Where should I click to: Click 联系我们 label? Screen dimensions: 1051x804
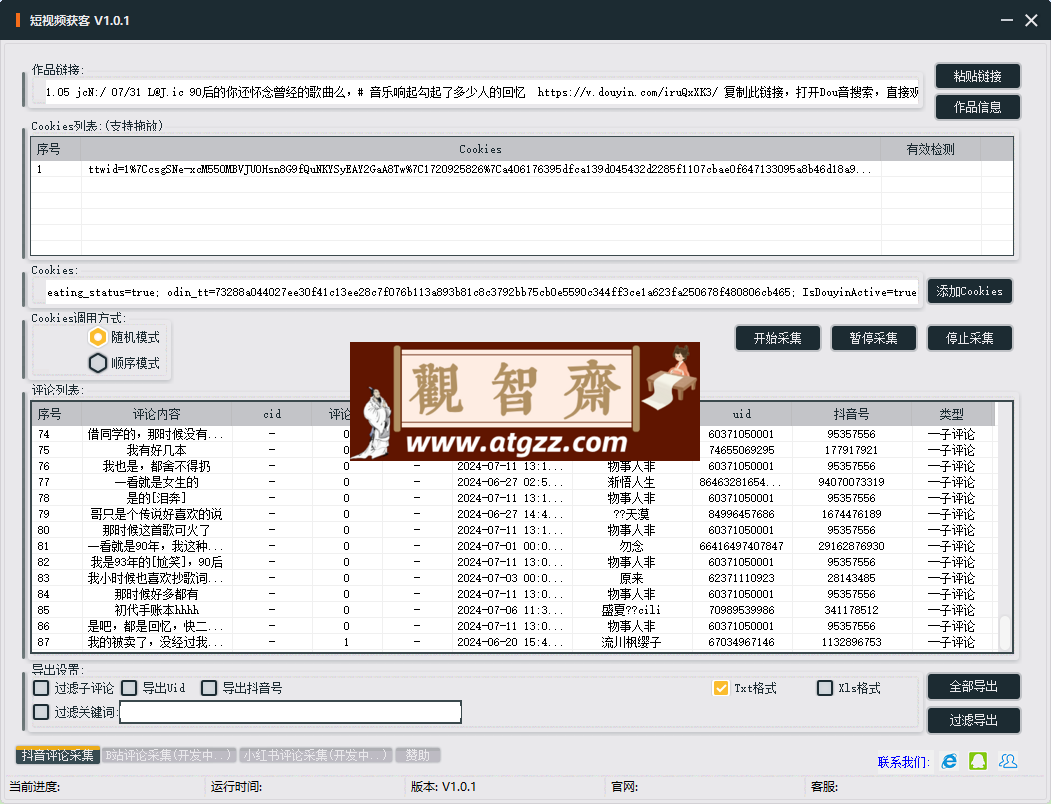(x=903, y=762)
